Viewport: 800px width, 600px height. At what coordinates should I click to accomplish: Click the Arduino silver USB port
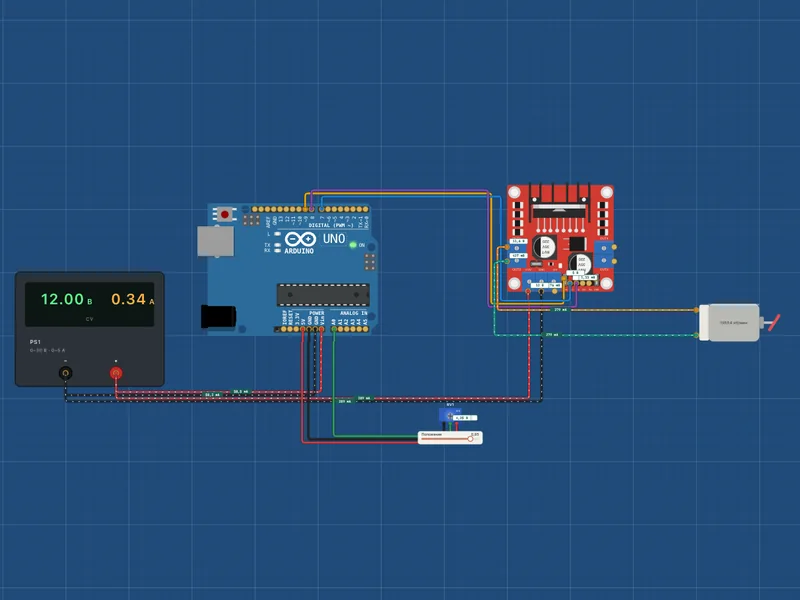215,241
